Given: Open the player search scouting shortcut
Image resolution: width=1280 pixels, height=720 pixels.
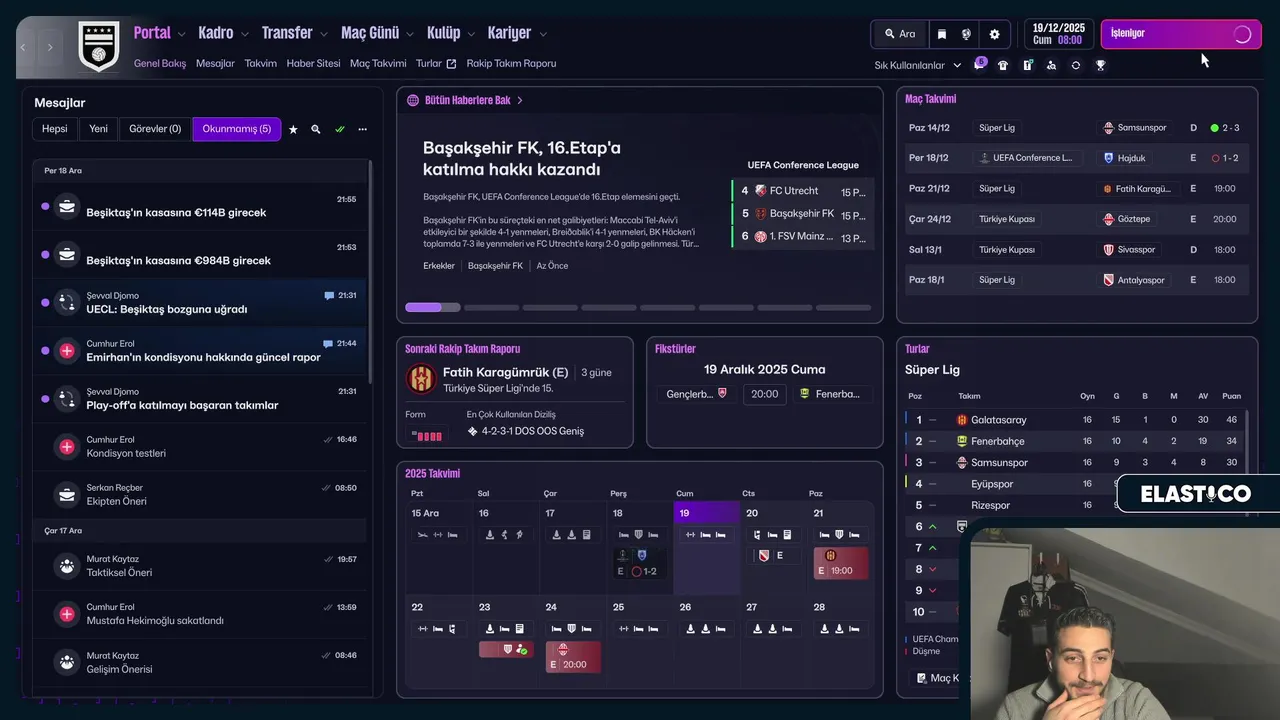Looking at the screenshot, I should point(1051,65).
